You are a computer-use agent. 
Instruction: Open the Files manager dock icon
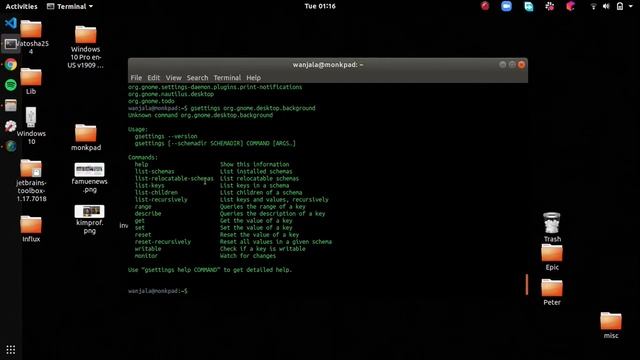click(11, 105)
